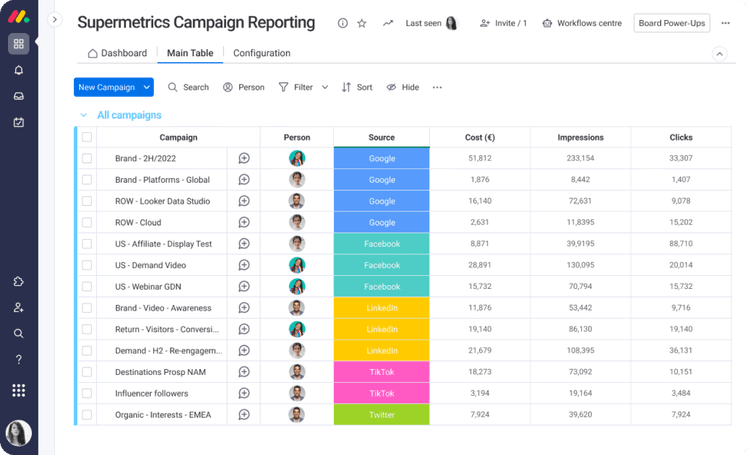Click All campaigns group title

[x=129, y=115]
